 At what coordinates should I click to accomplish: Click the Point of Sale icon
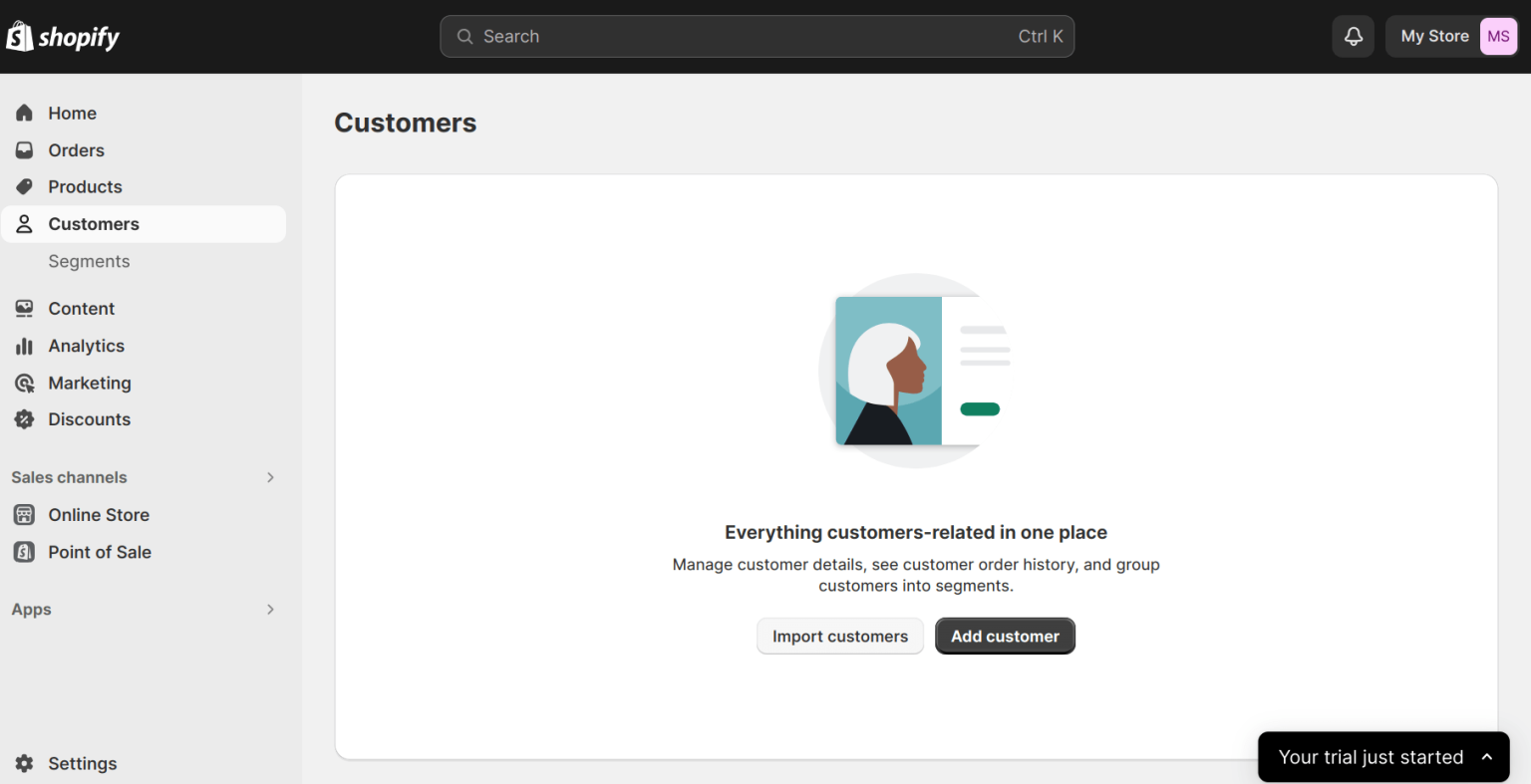click(24, 552)
